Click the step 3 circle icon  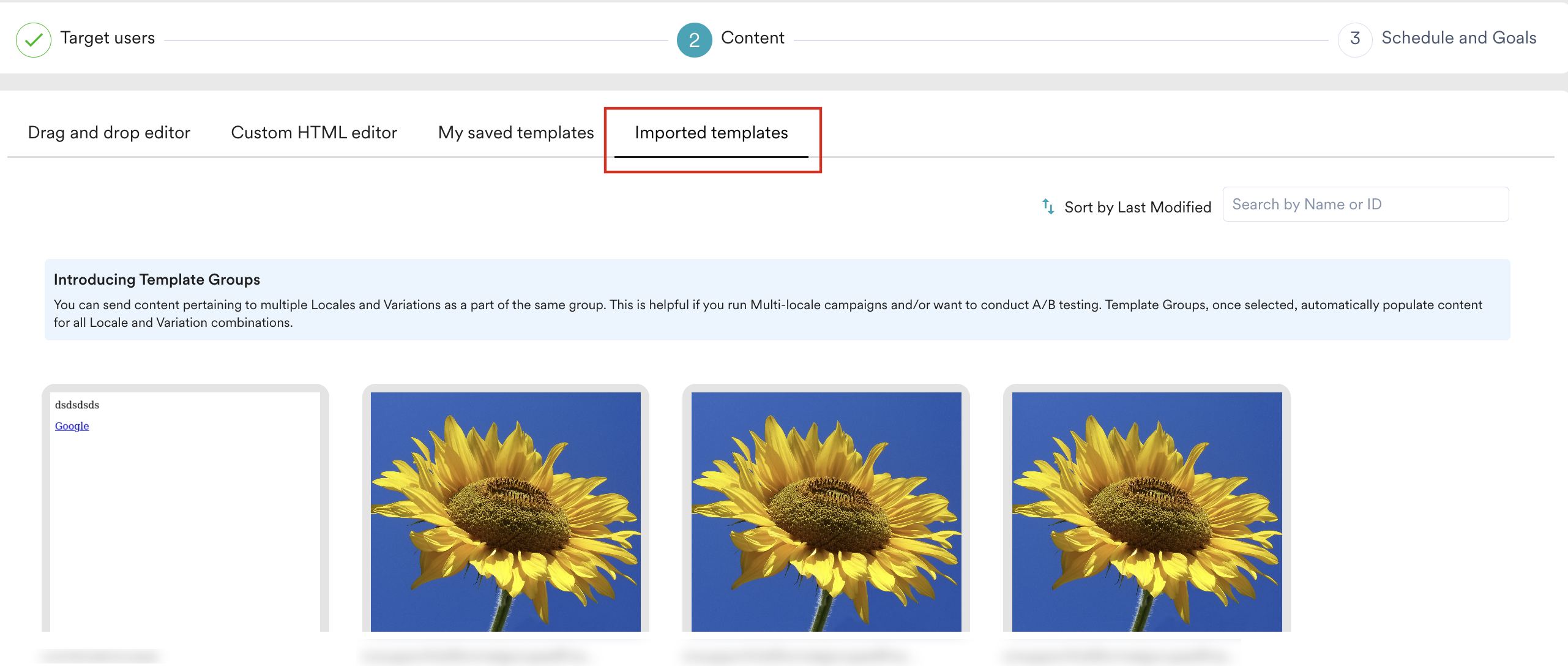[1354, 40]
